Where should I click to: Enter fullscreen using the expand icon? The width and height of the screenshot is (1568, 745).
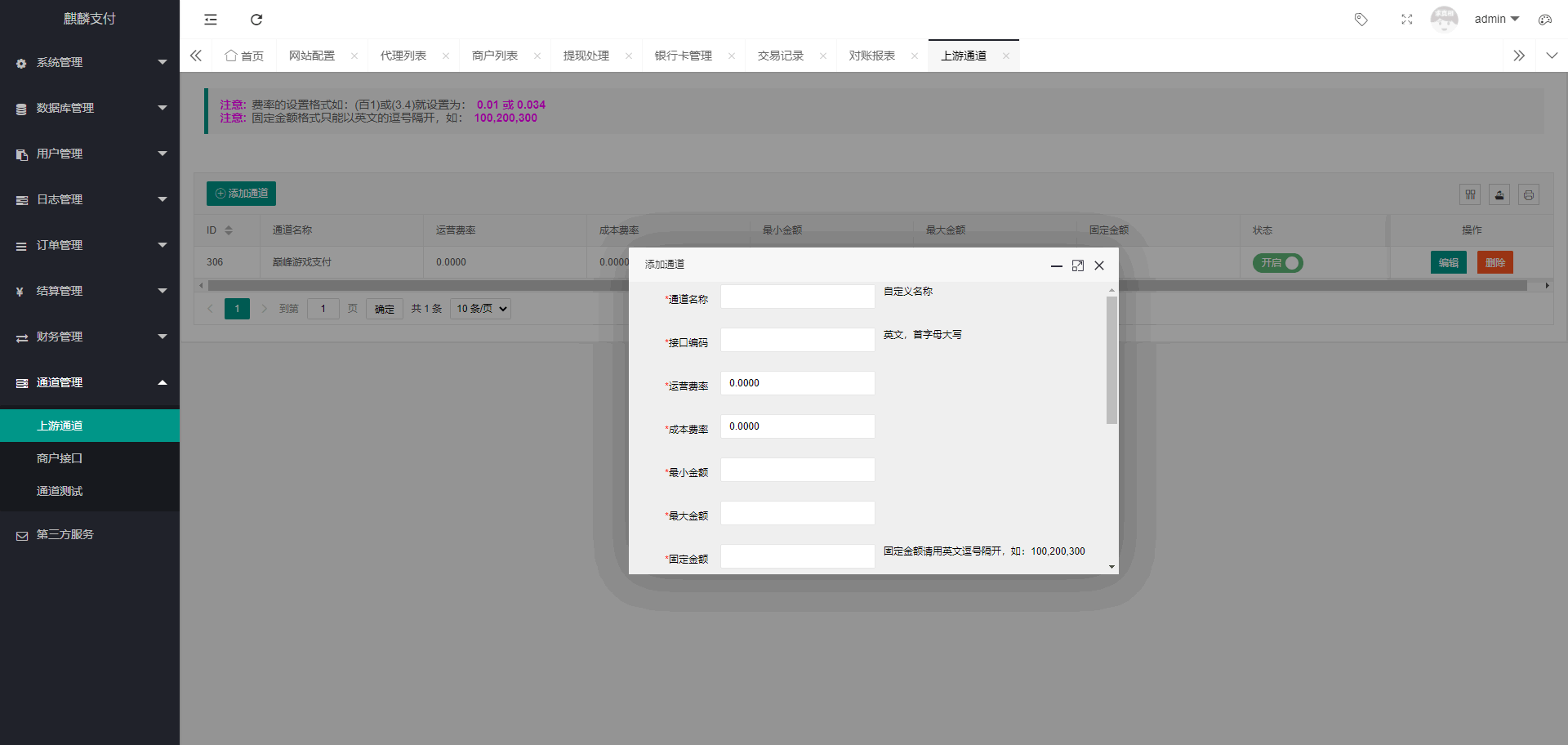1406,20
